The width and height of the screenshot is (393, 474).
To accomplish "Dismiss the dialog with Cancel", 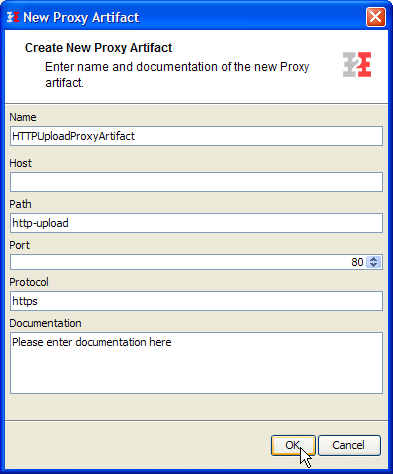I will tap(349, 445).
